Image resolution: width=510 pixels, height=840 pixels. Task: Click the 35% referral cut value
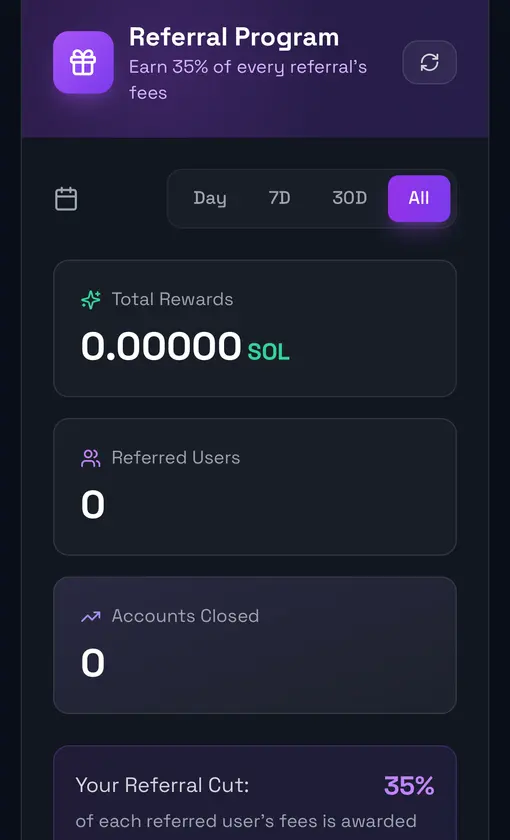click(x=409, y=786)
